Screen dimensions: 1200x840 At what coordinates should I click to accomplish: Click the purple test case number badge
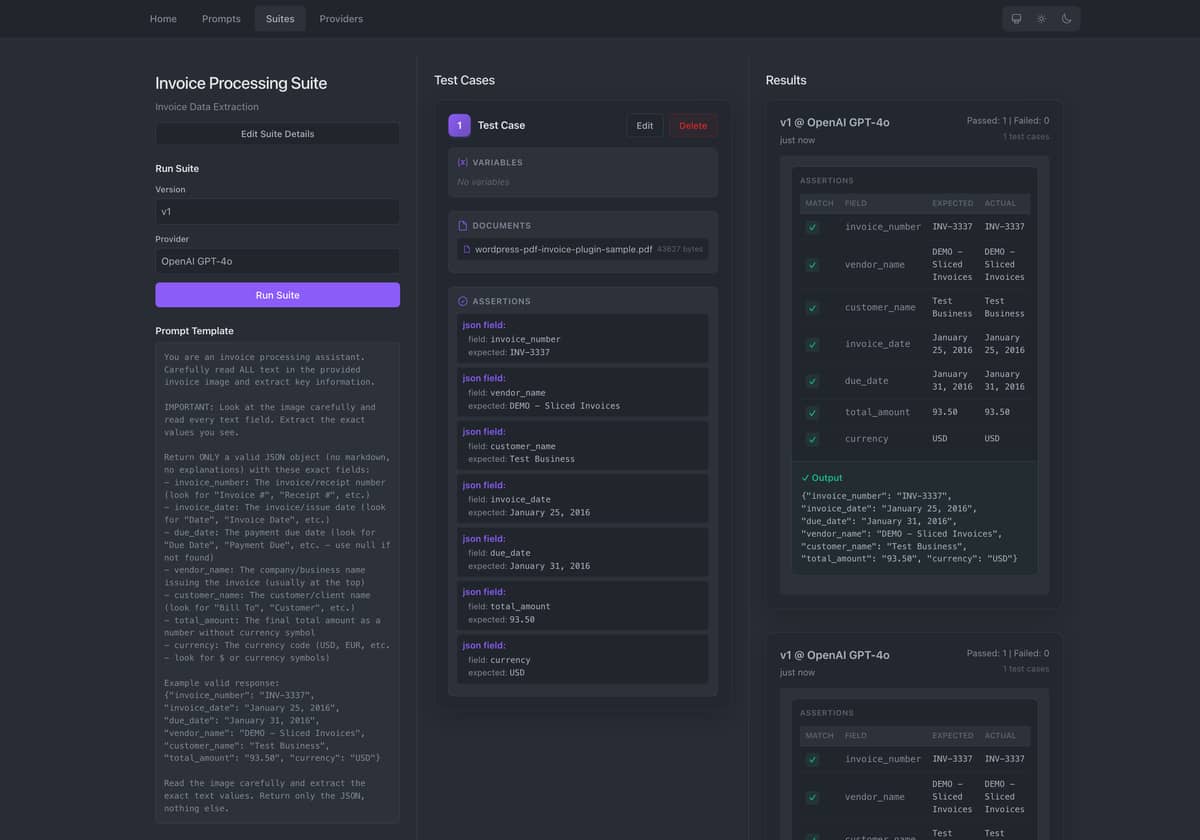[x=459, y=125]
